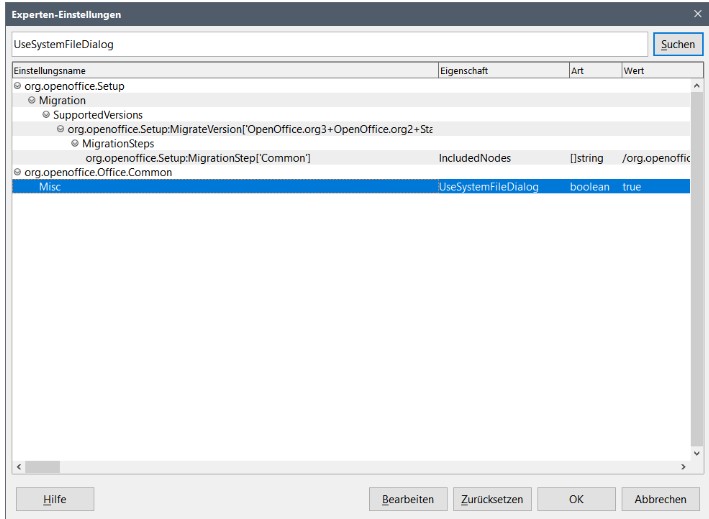Click the horizontal scrollbar left arrow
This screenshot has width=709, height=519.
[19, 467]
